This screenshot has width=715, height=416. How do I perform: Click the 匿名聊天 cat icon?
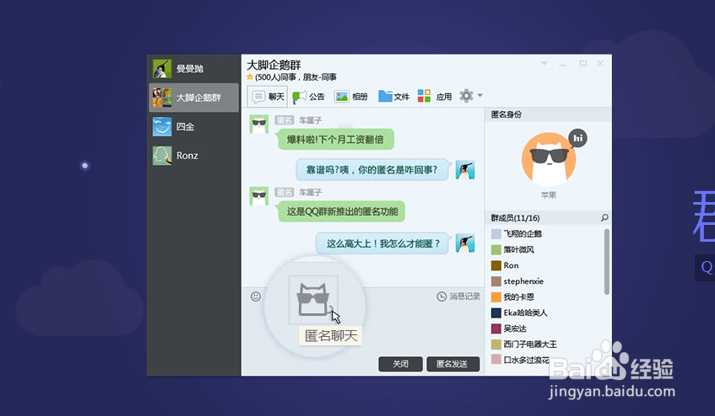[x=313, y=299]
